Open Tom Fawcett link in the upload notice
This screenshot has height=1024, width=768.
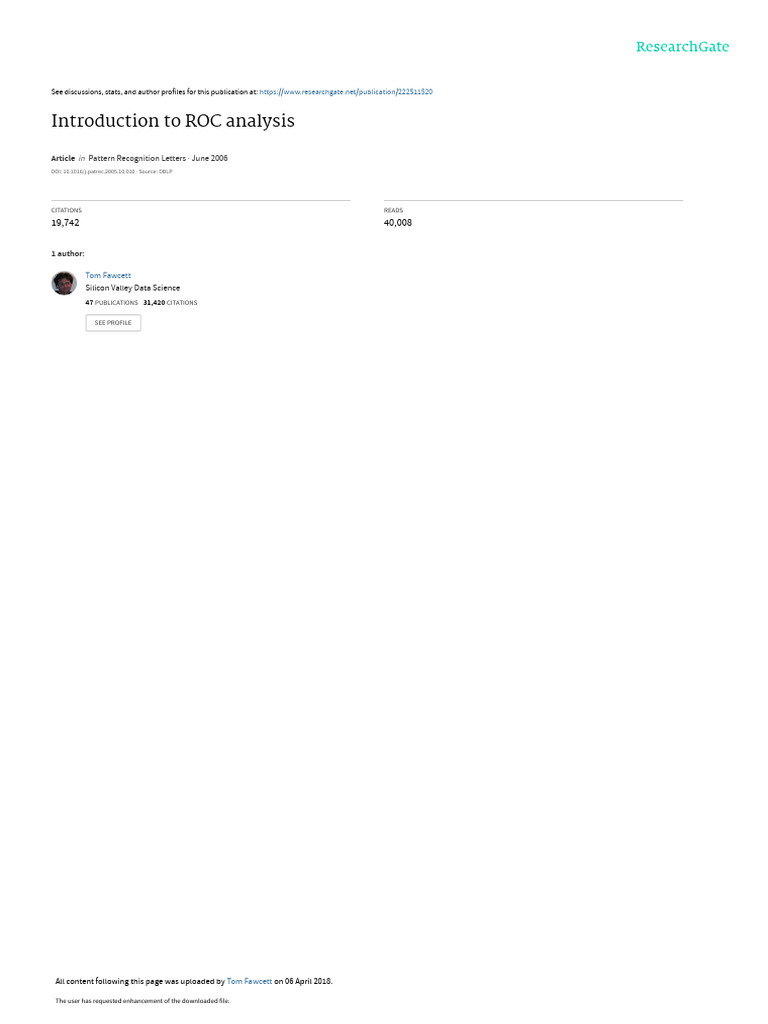249,981
